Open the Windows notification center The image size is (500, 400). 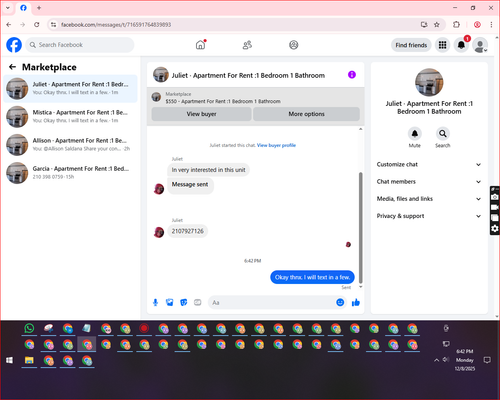487,360
